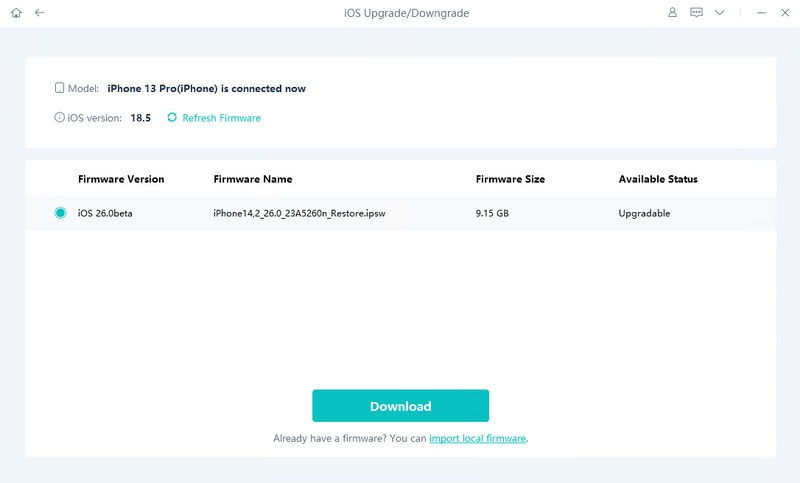Click the iOS version info icon
Viewport: 800px width, 483px height.
(x=60, y=117)
